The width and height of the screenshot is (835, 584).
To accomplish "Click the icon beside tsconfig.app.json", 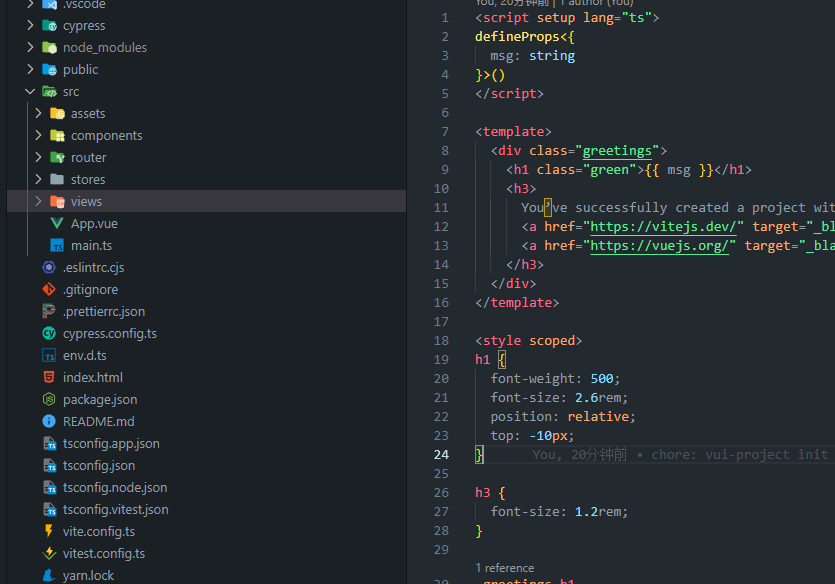I will click(x=50, y=443).
